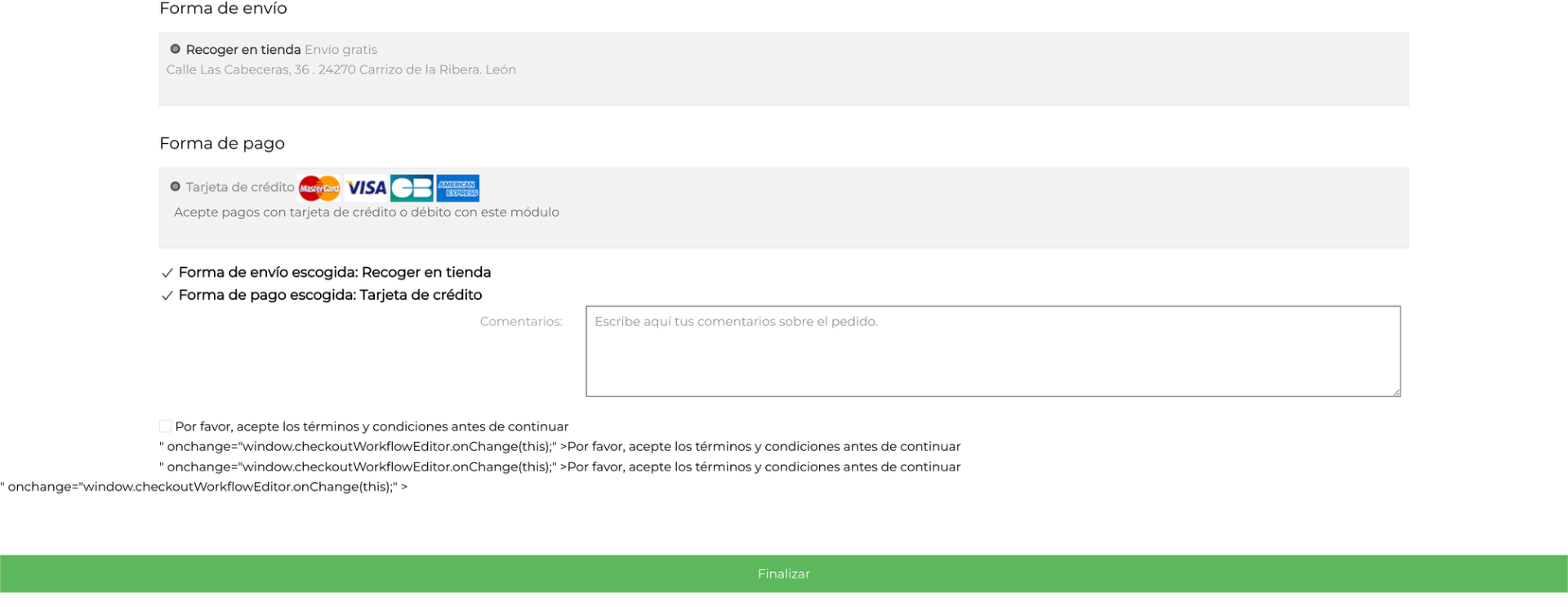Click the 'Envío gratis' text

coord(341,50)
